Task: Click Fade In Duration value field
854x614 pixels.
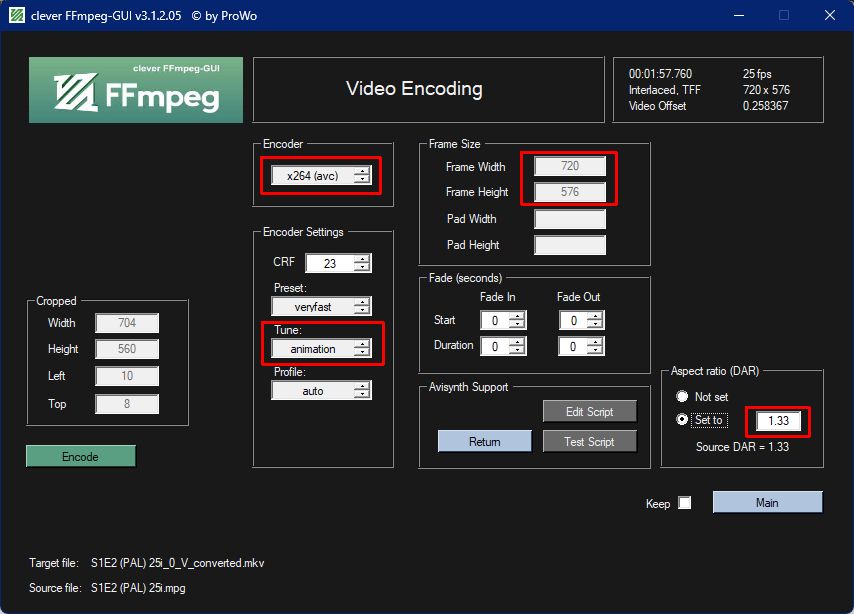Action: coord(495,346)
